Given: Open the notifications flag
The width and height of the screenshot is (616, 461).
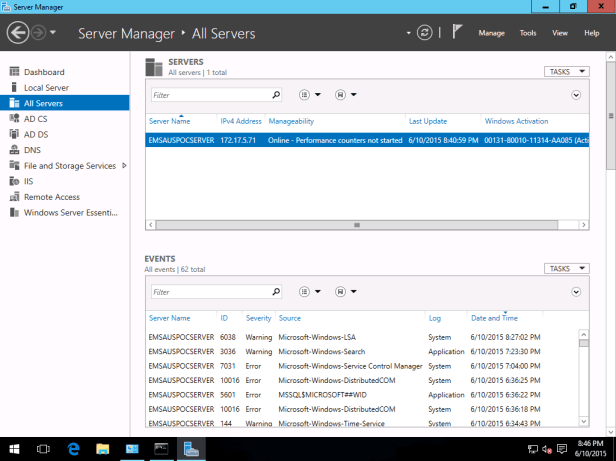Looking at the screenshot, I should pyautogui.click(x=457, y=33).
